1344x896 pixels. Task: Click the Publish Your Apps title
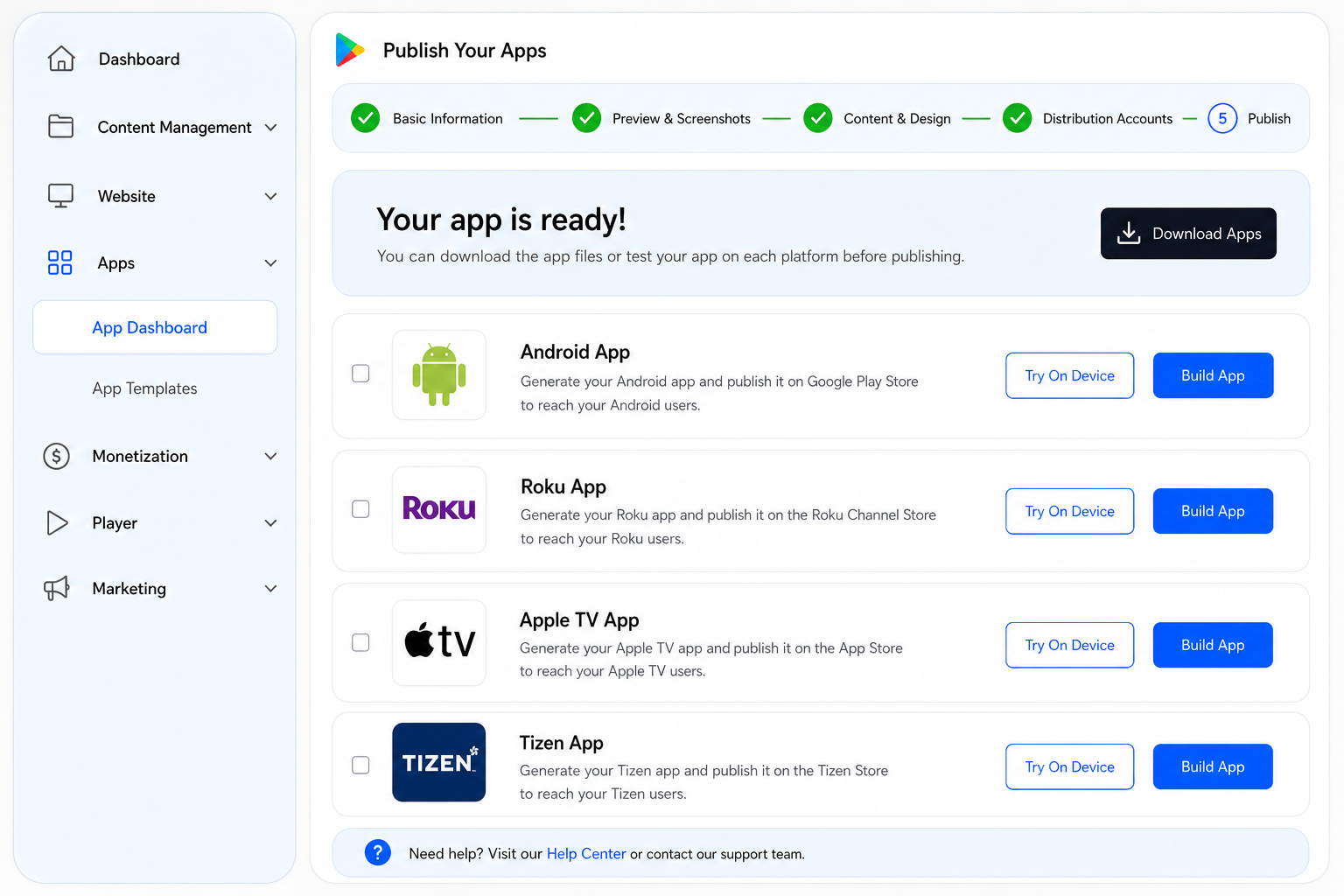click(x=465, y=51)
